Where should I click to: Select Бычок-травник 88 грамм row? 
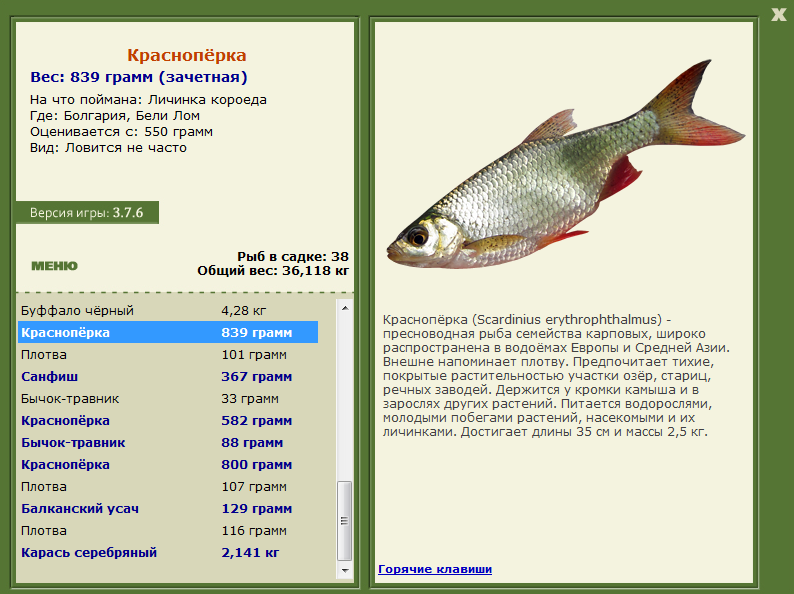pos(168,443)
